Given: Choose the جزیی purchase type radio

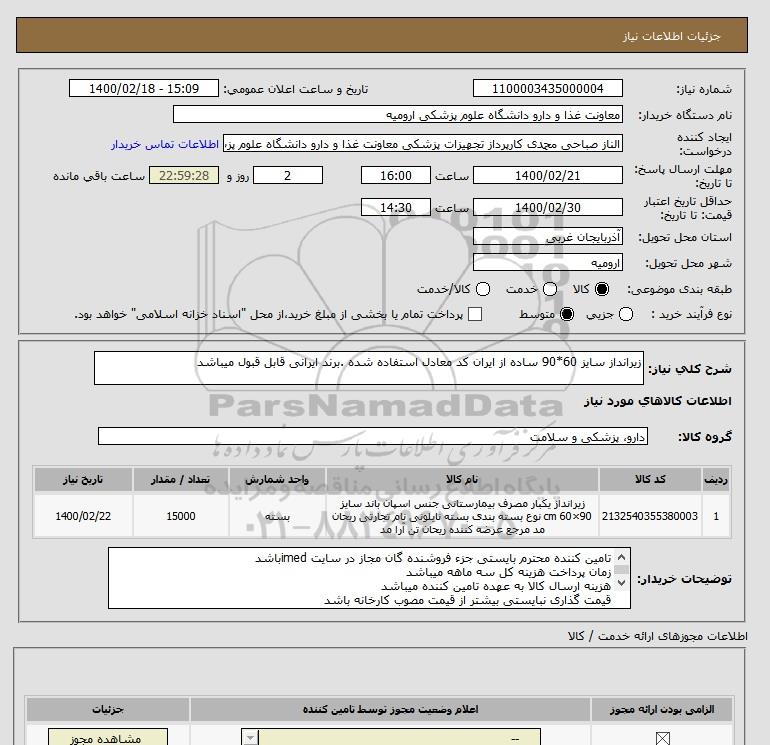Looking at the screenshot, I should (x=626, y=314).
